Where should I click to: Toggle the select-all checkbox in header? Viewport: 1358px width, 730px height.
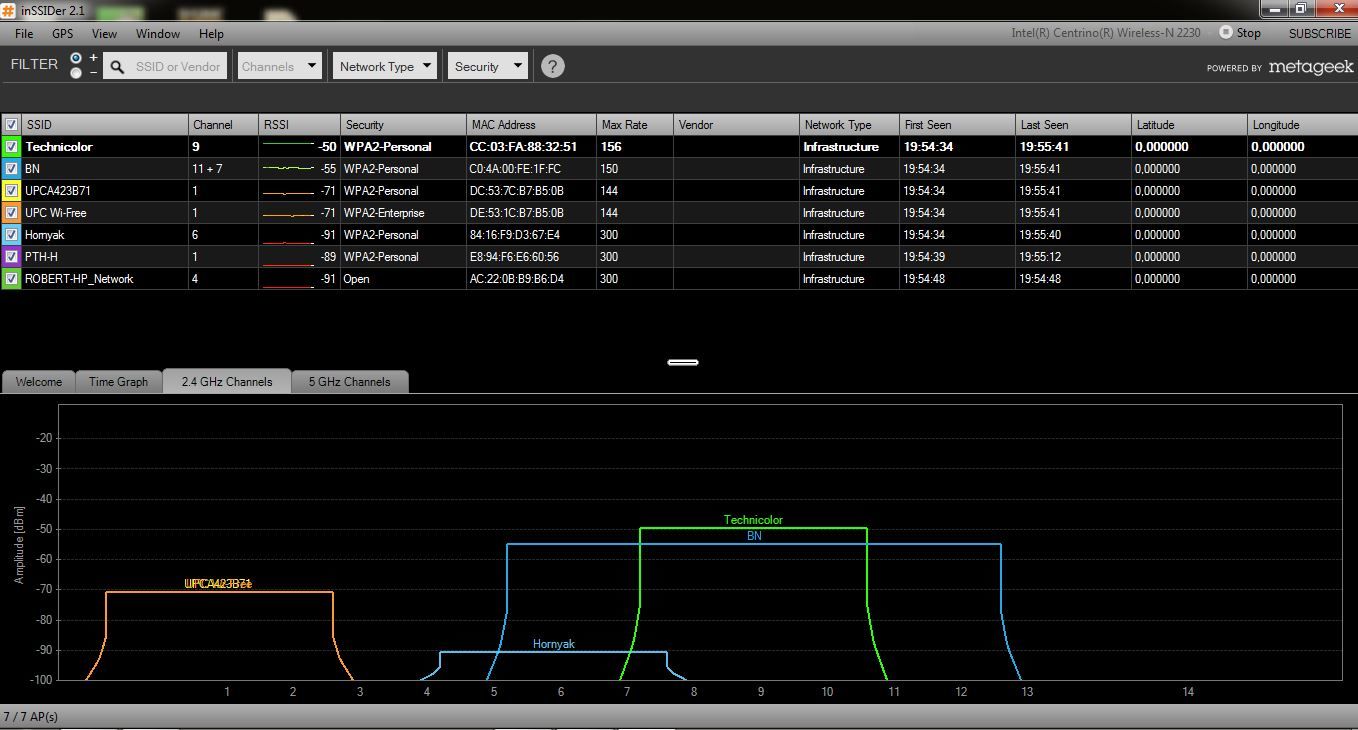click(11, 125)
